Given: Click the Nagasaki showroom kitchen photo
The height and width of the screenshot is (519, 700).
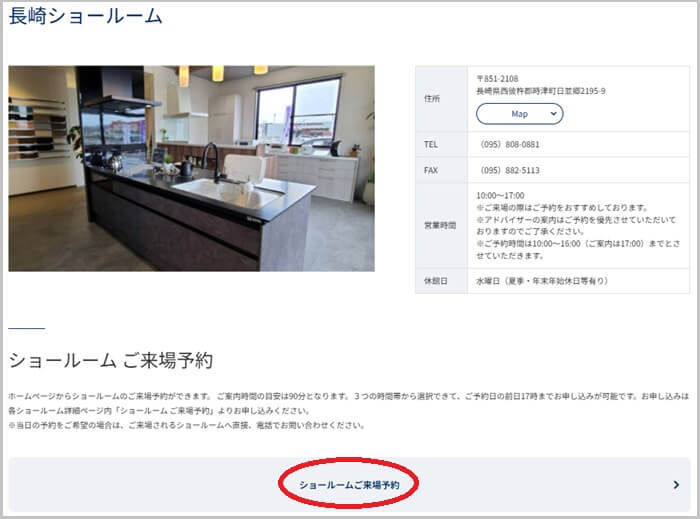Looking at the screenshot, I should (x=191, y=168).
